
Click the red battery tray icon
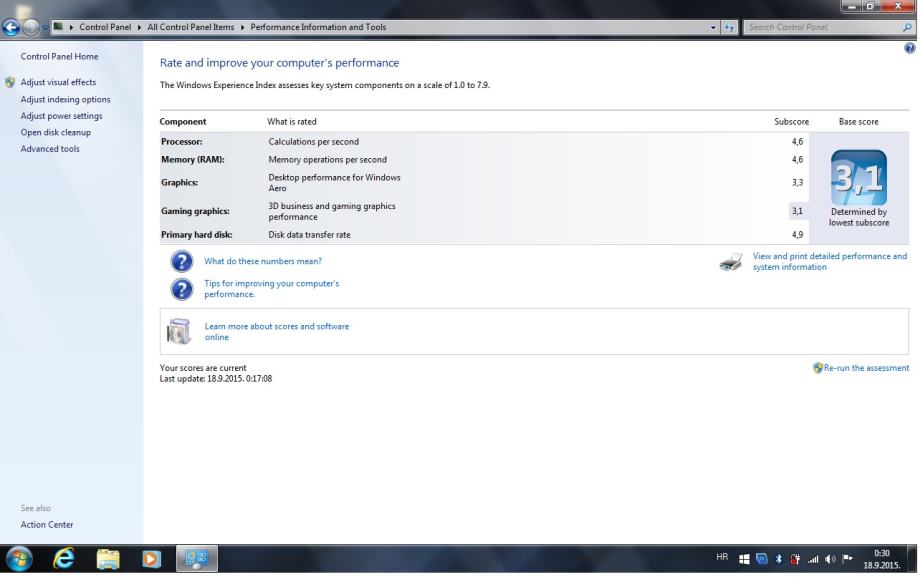click(x=796, y=559)
